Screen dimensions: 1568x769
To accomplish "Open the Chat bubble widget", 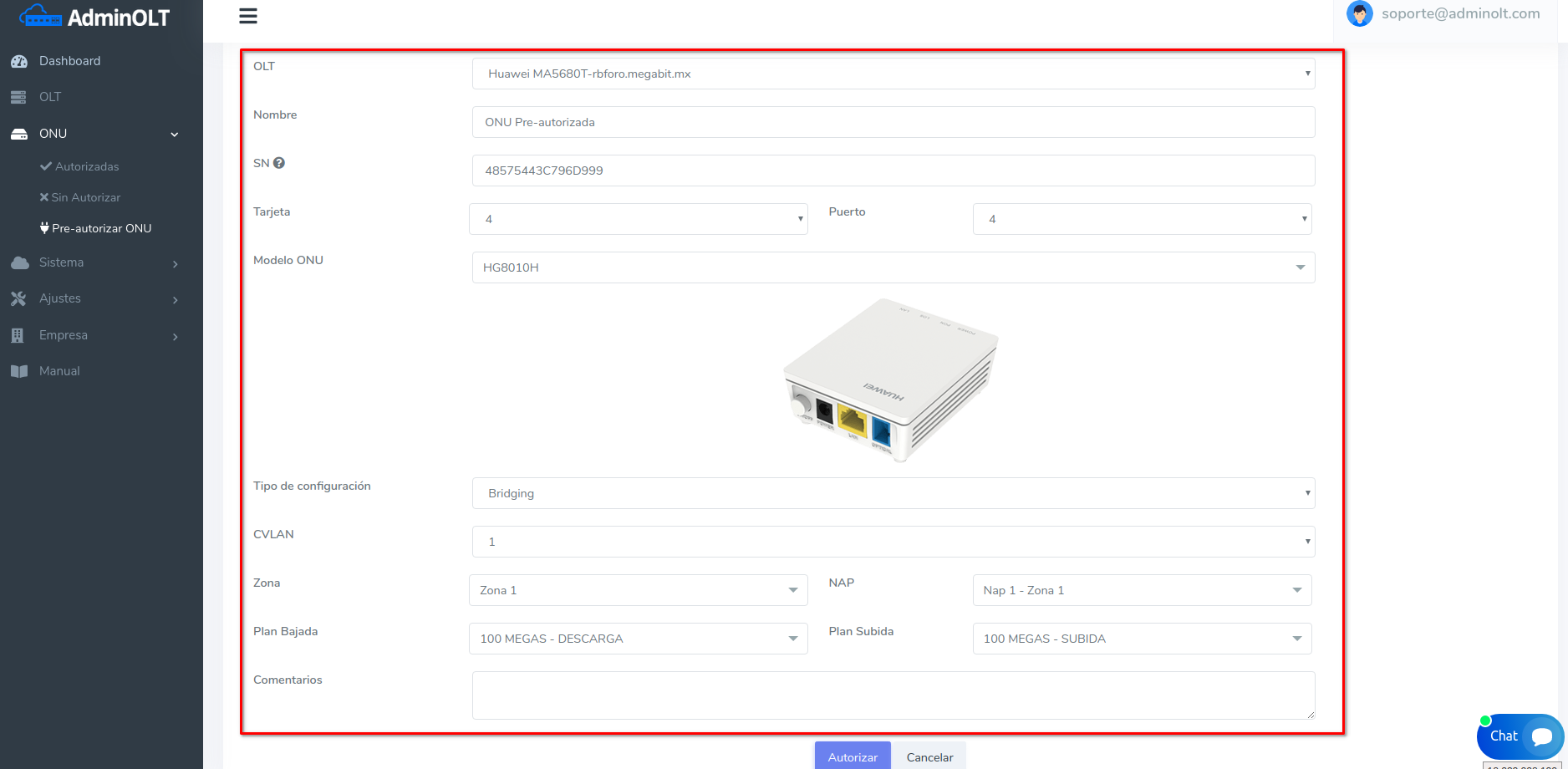I will coord(1519,736).
